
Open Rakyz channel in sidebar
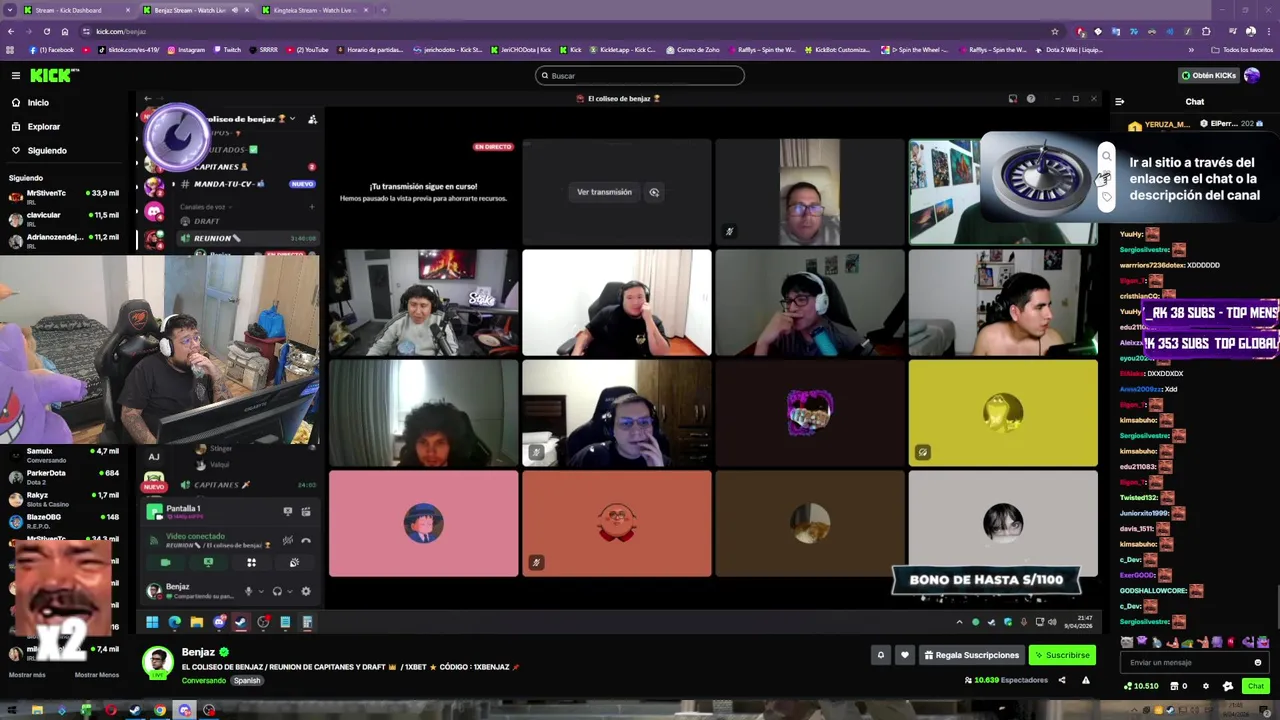click(64, 498)
